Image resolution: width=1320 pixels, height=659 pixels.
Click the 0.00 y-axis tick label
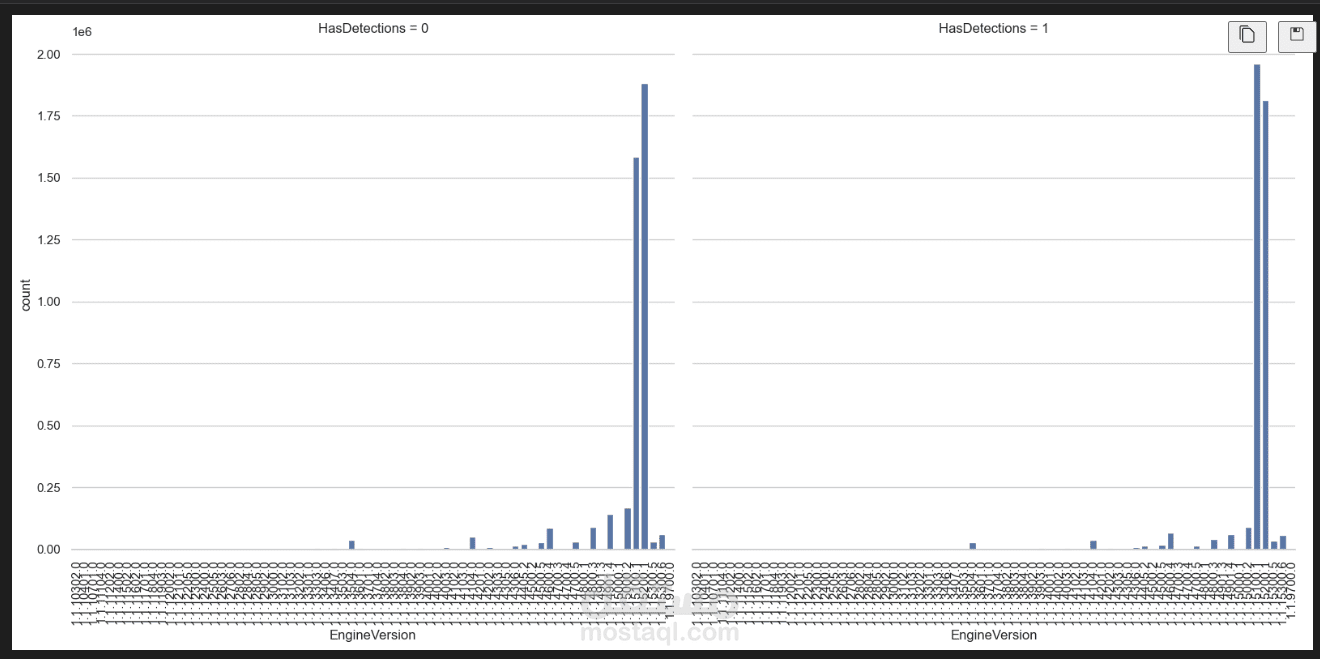pos(49,550)
